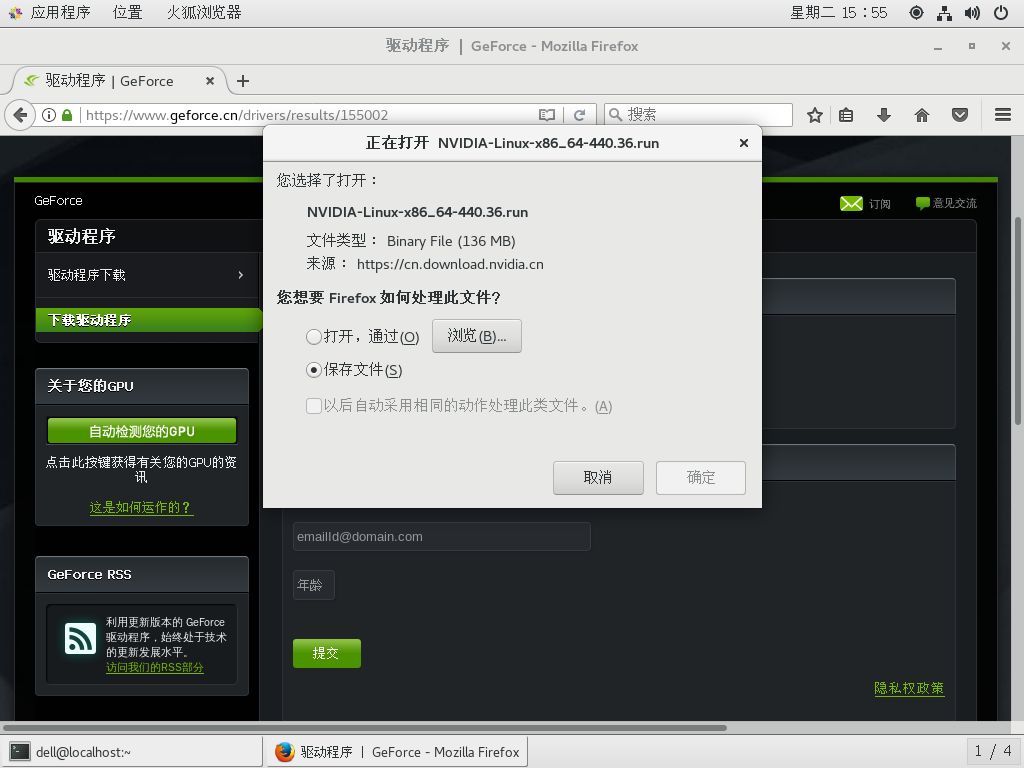Click the Binary File (136 MB) text
The height and width of the screenshot is (768, 1024).
[x=451, y=241]
